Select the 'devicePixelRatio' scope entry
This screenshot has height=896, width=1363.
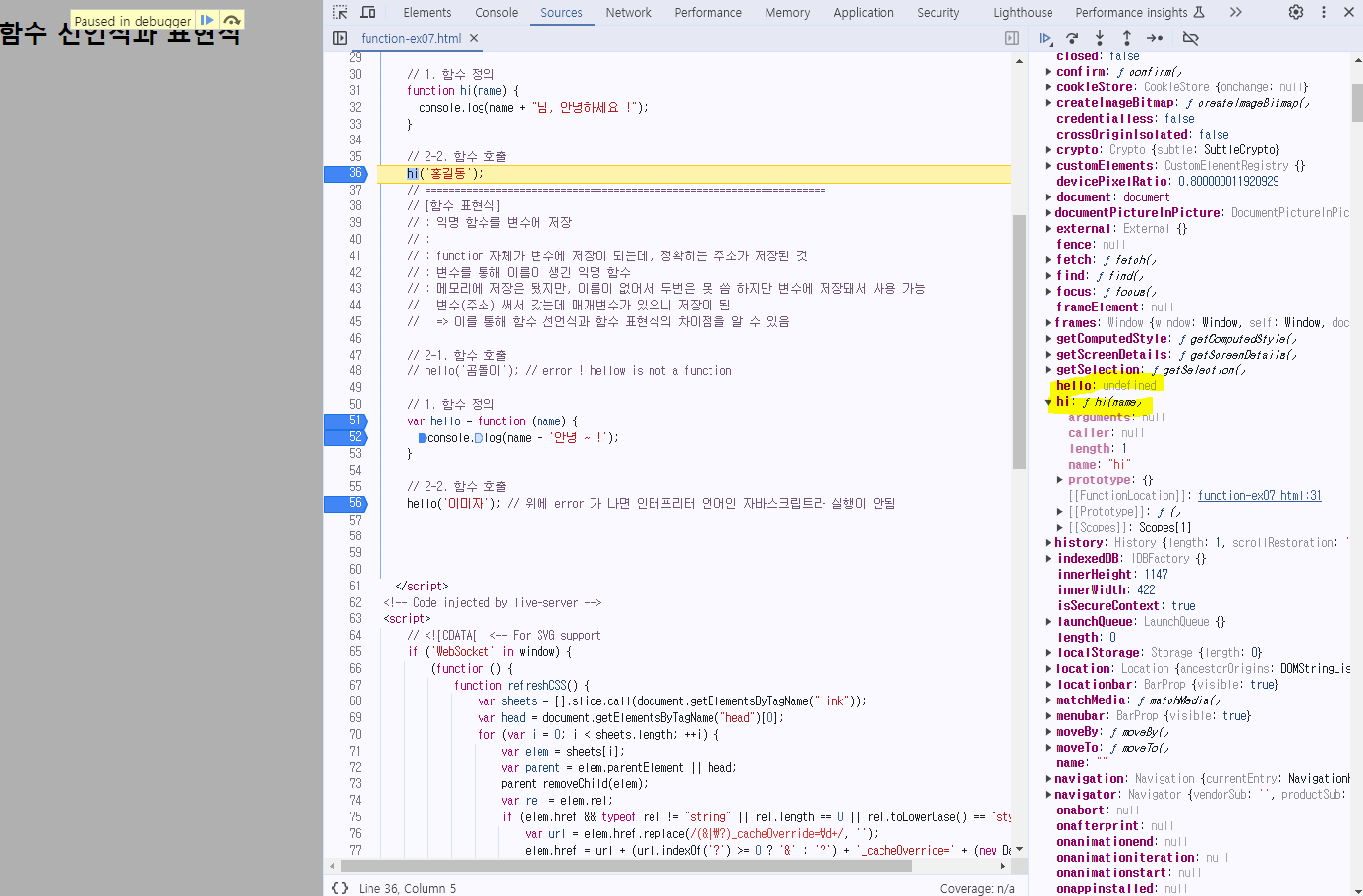tap(1167, 182)
